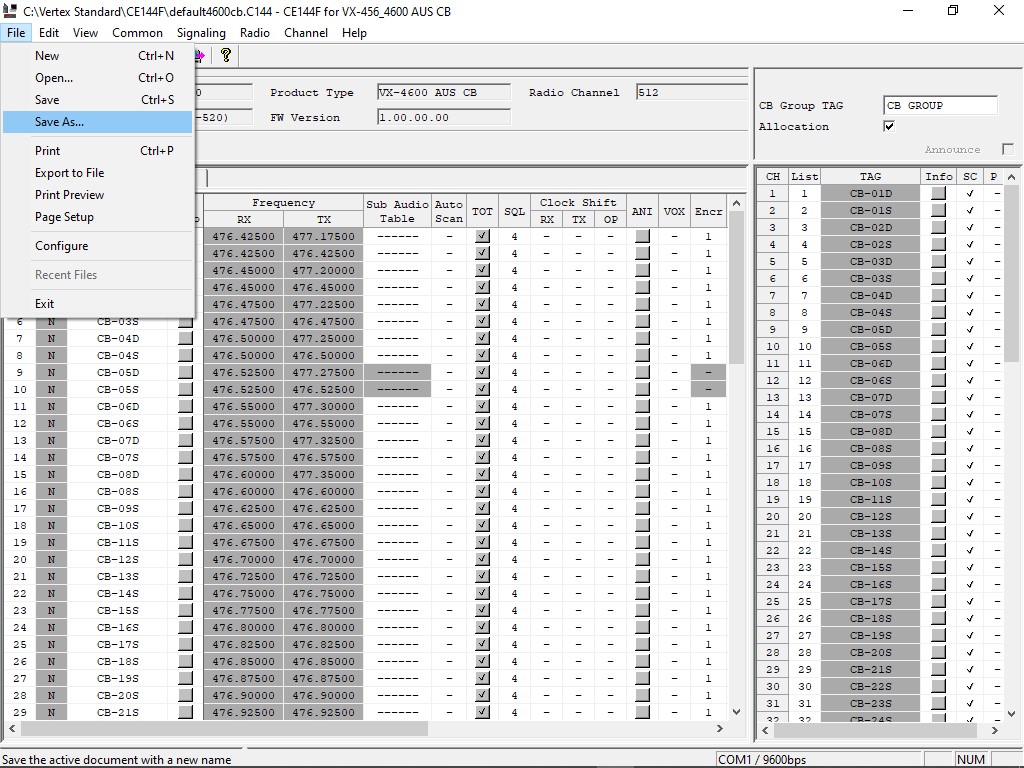CB Group list horizontal scrollbar right arrow
This screenshot has width=1024, height=768.
click(994, 731)
